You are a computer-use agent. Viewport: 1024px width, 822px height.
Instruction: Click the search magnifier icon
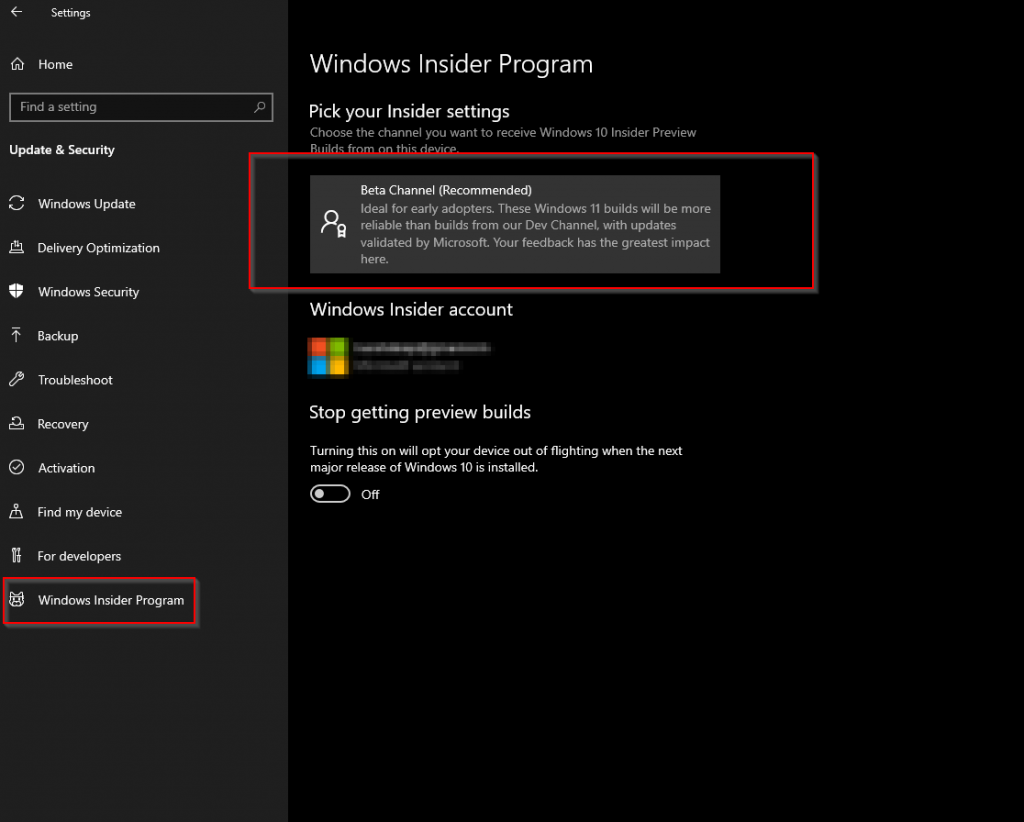coord(259,106)
